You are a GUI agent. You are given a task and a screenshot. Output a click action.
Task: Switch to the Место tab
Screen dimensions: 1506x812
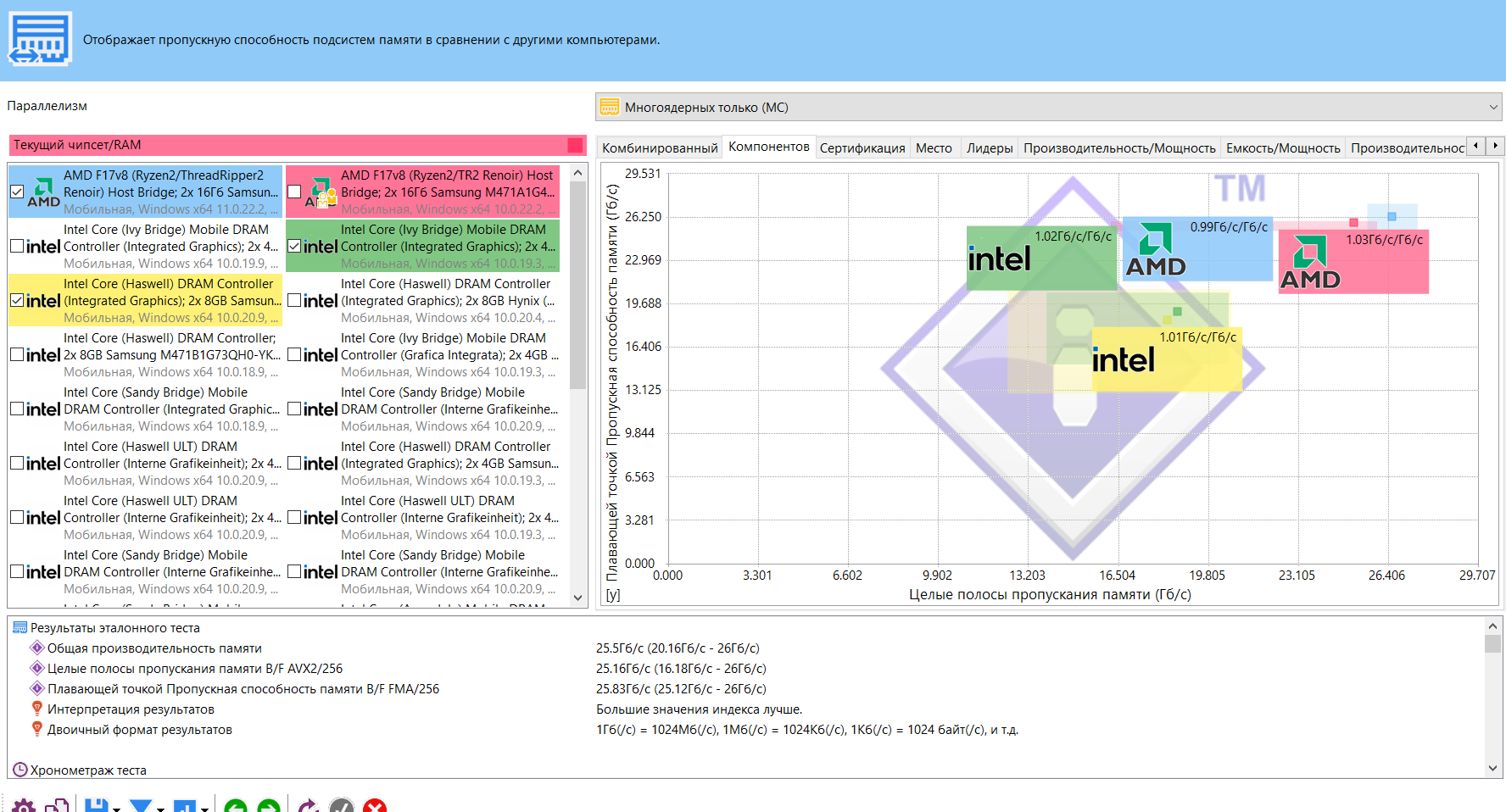click(934, 147)
